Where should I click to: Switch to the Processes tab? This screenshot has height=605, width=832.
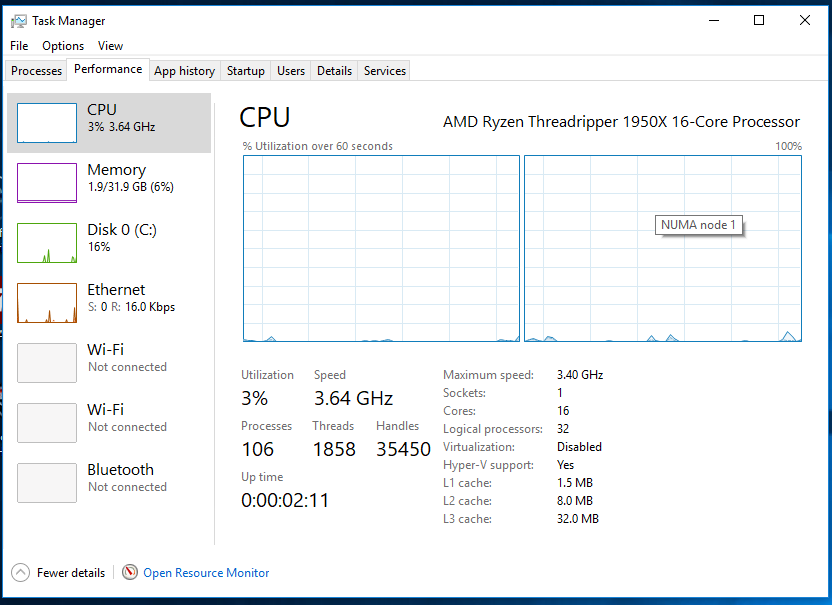(36, 71)
